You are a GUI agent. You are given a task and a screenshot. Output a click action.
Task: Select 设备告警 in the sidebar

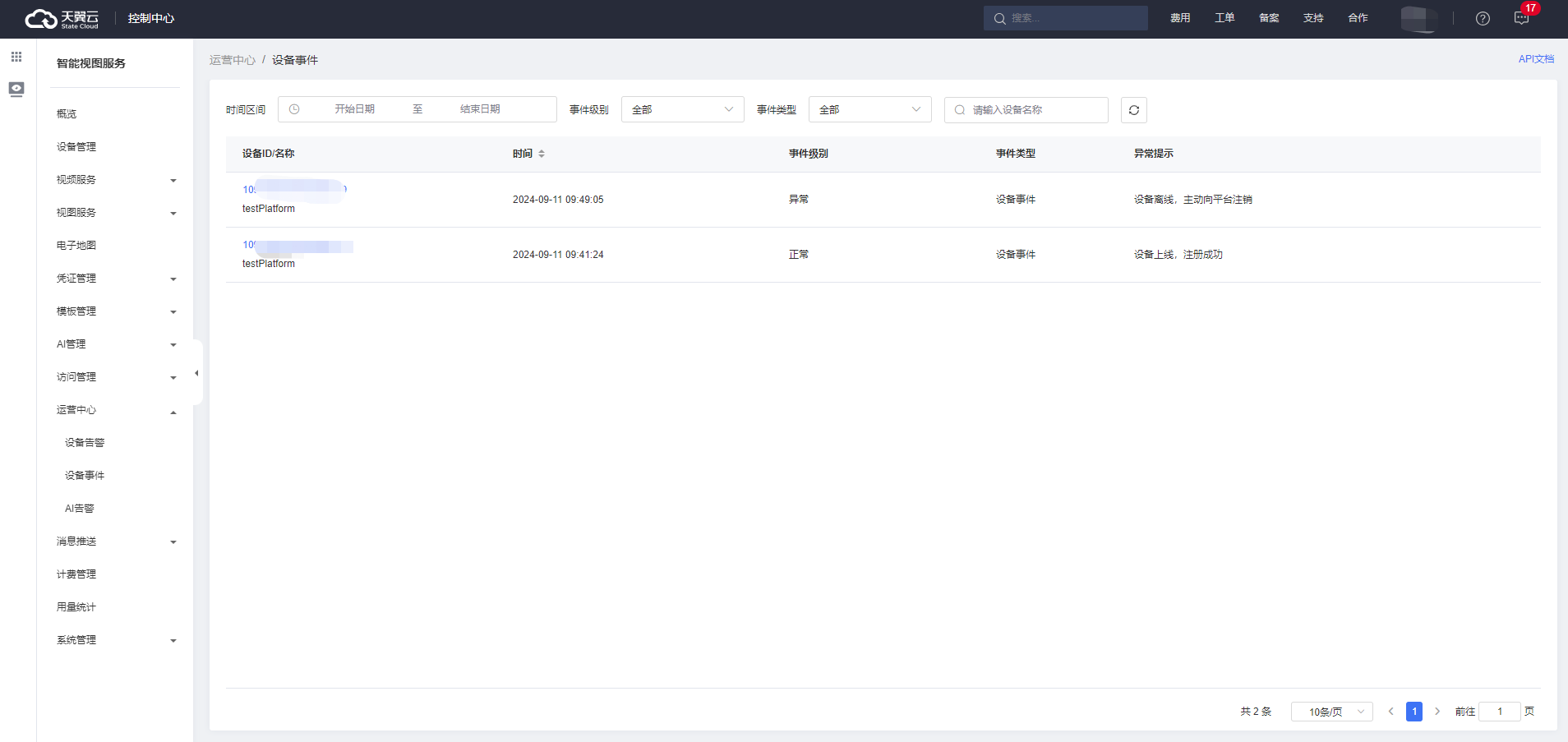coord(85,443)
